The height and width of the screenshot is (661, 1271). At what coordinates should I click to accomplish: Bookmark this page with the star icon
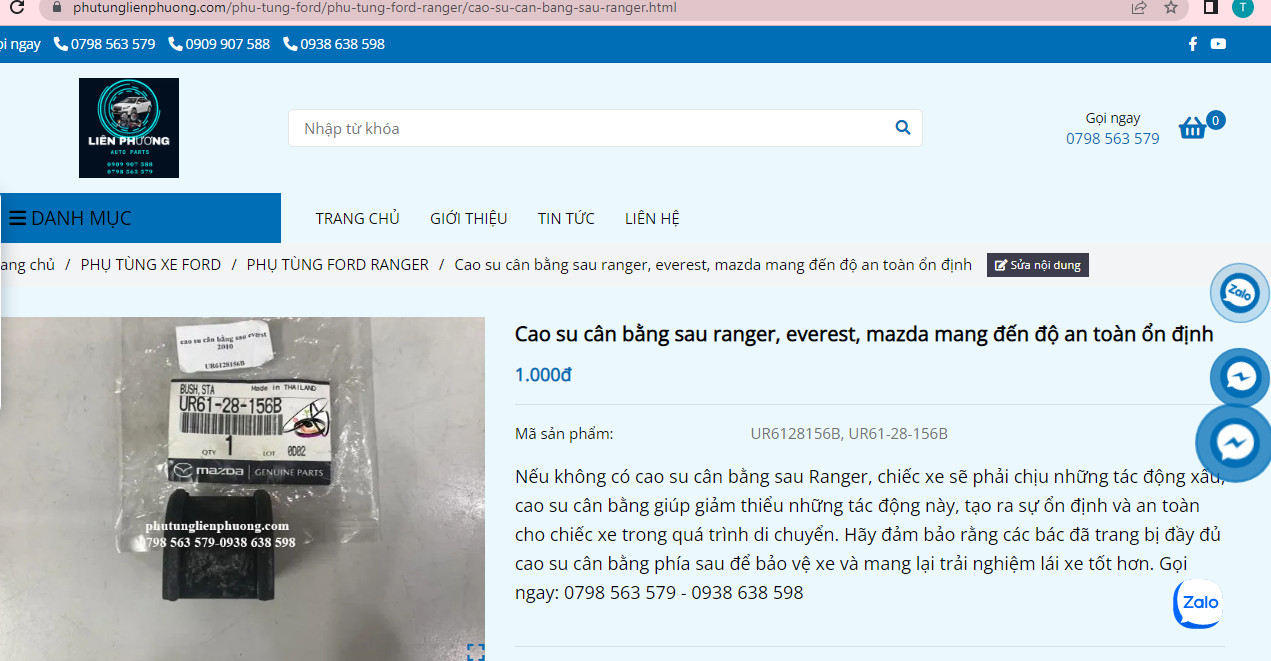(x=1171, y=8)
